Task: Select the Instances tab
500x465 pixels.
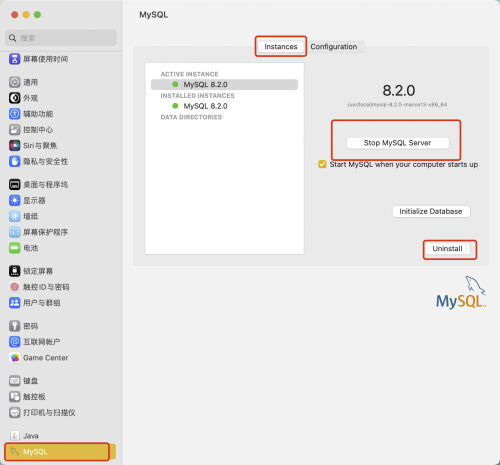Action: [281, 47]
